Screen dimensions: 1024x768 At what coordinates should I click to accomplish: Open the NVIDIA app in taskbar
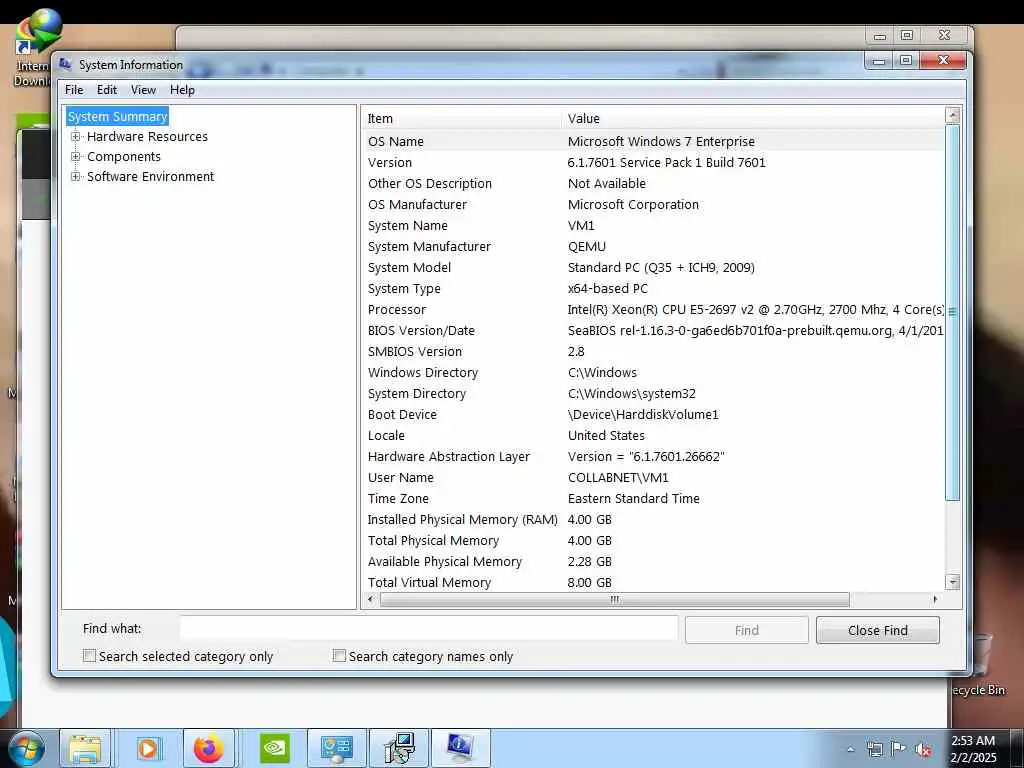(x=274, y=748)
